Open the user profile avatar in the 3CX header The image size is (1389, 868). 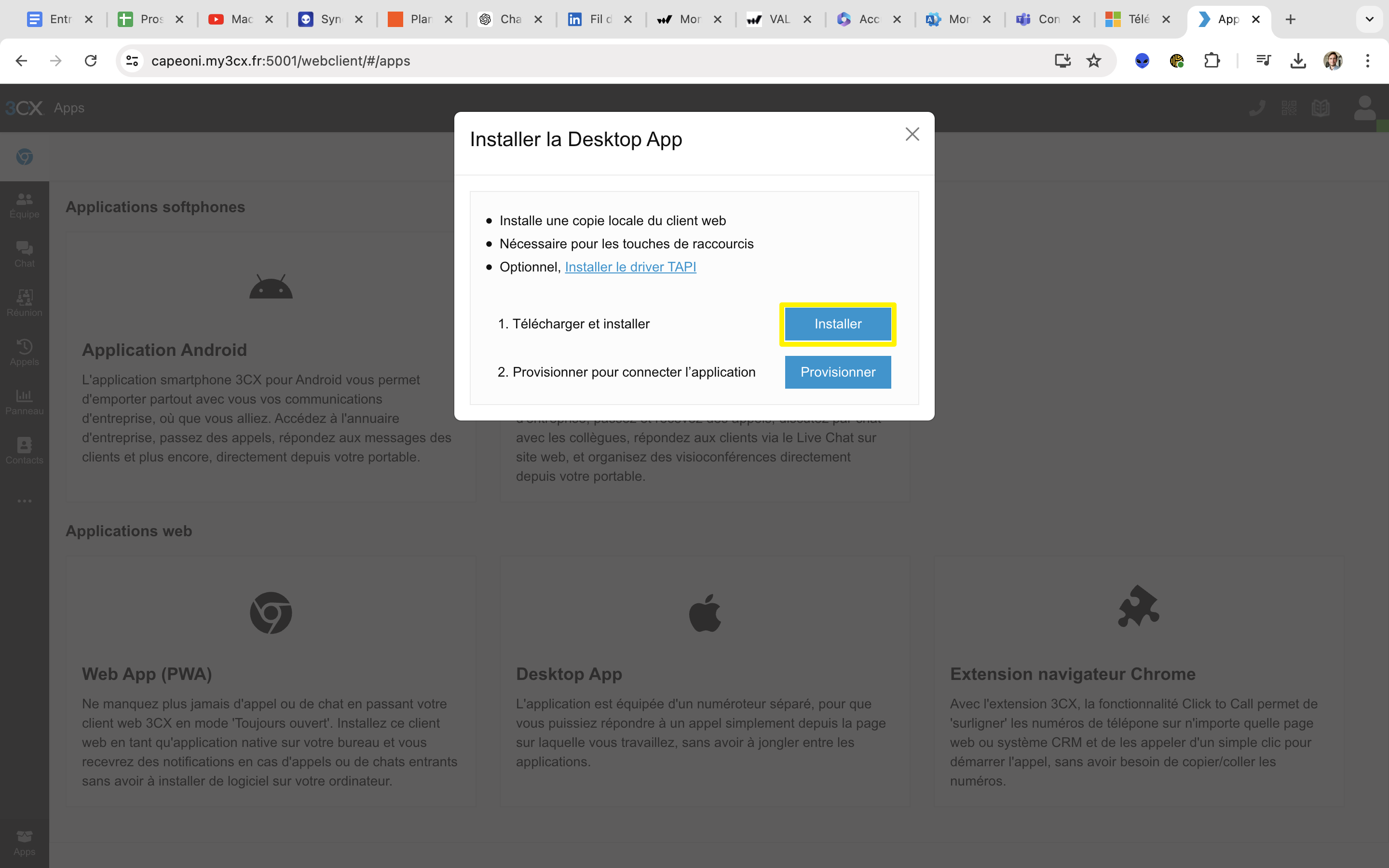tap(1364, 108)
